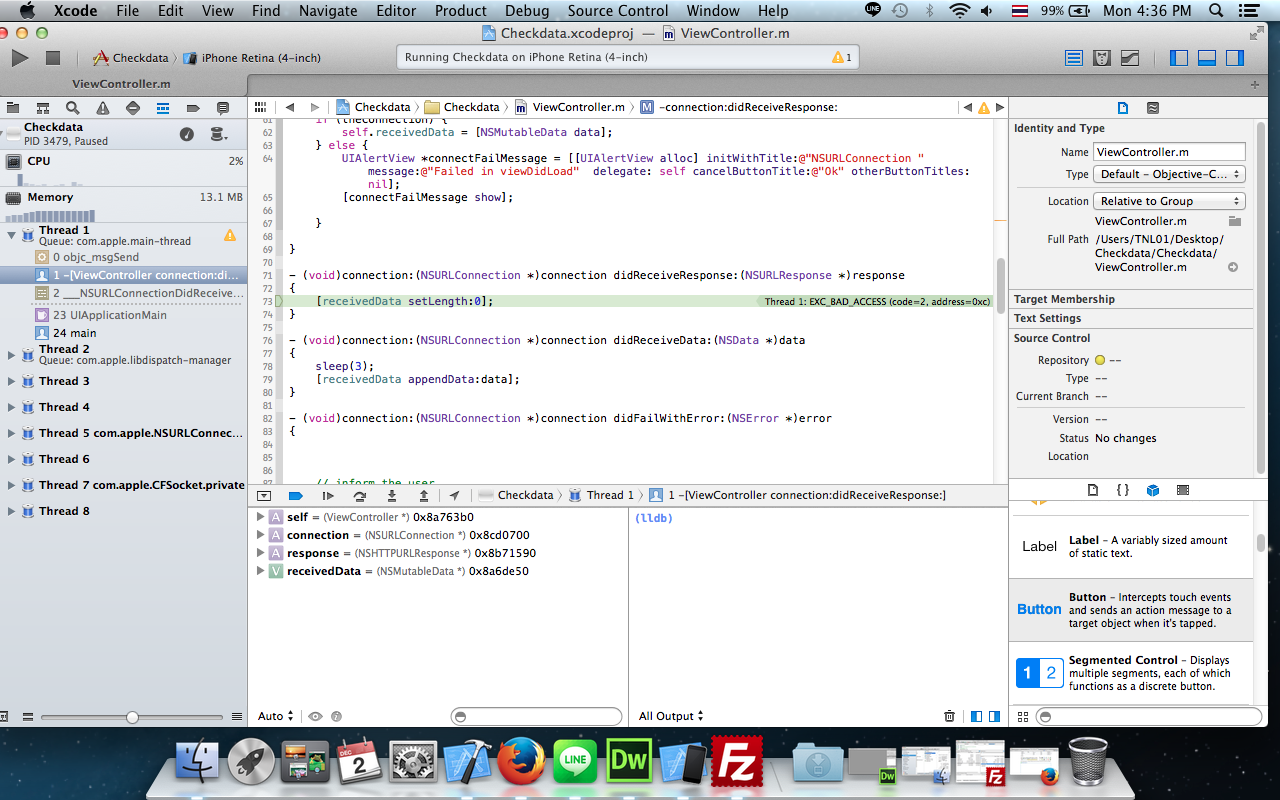The height and width of the screenshot is (800, 1280).
Task: Show the File inspector icon
Action: pos(1122,108)
